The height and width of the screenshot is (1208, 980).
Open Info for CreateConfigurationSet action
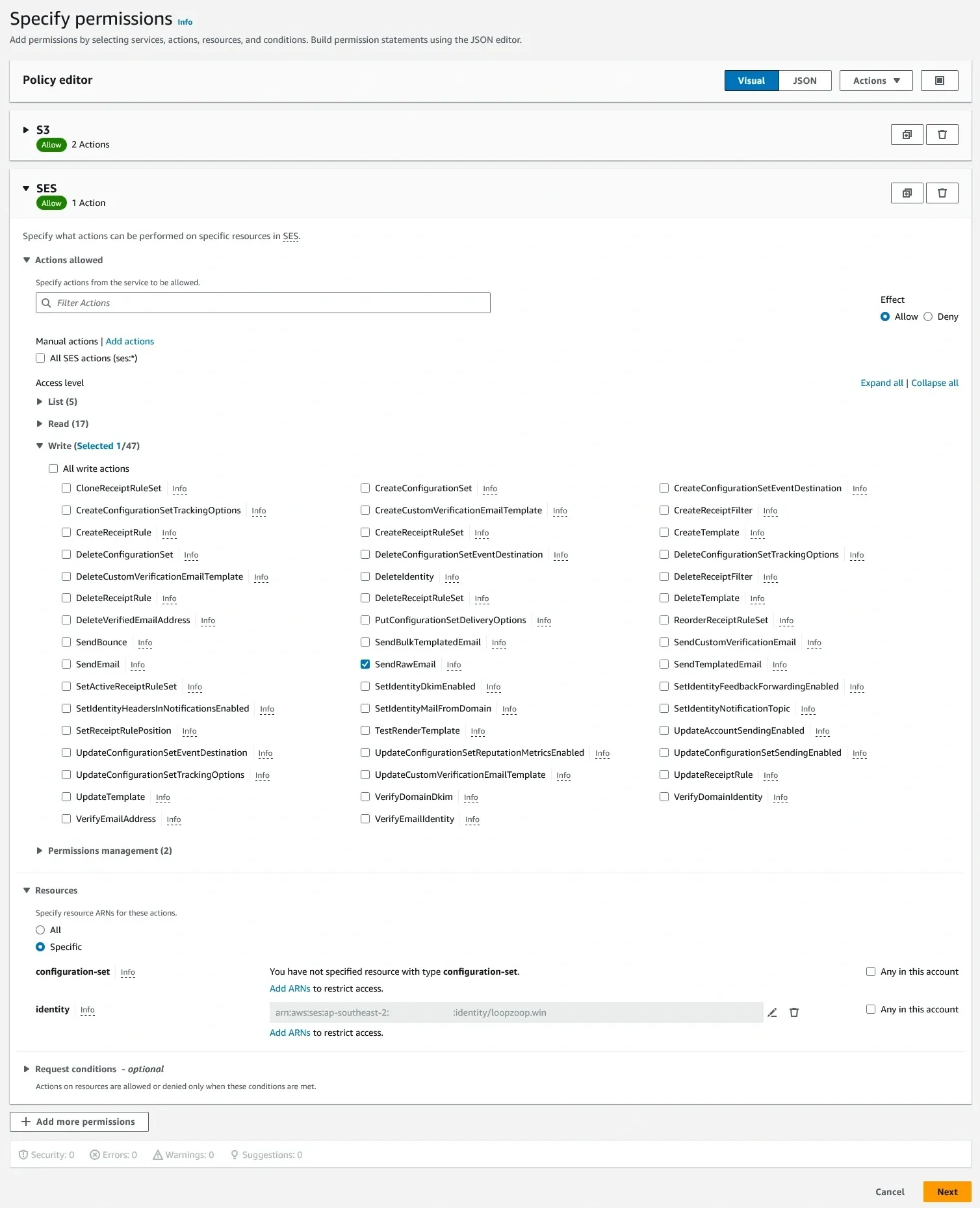point(490,489)
